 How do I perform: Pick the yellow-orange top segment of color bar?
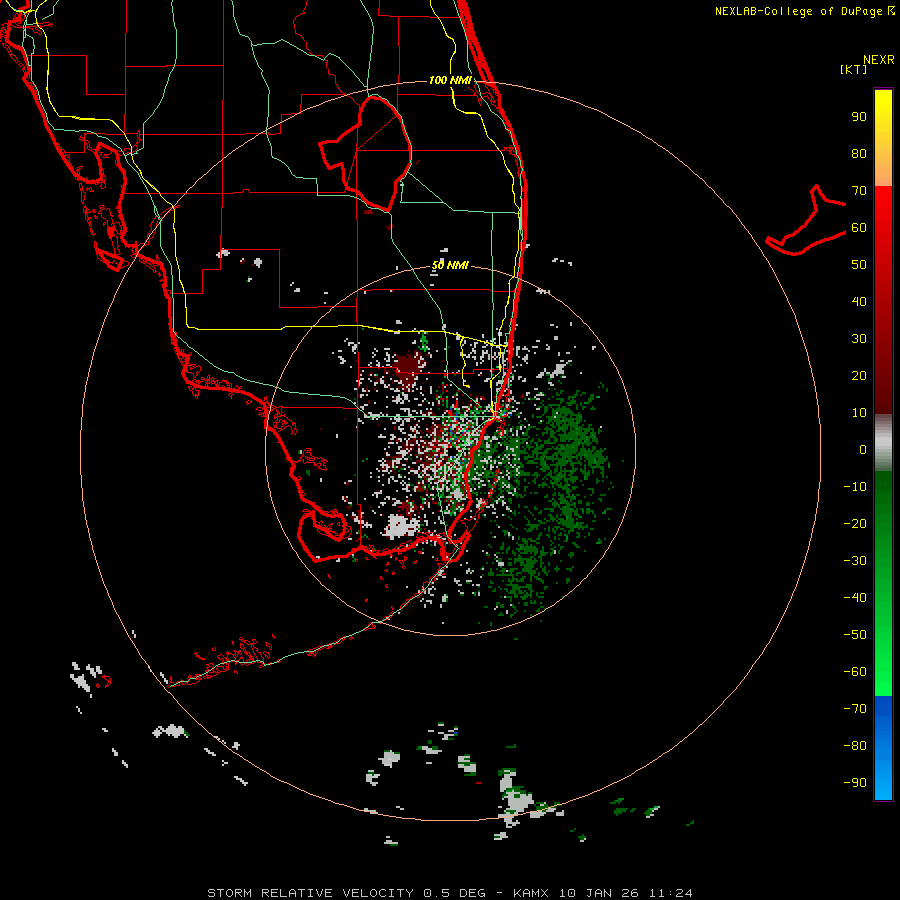pos(883,138)
